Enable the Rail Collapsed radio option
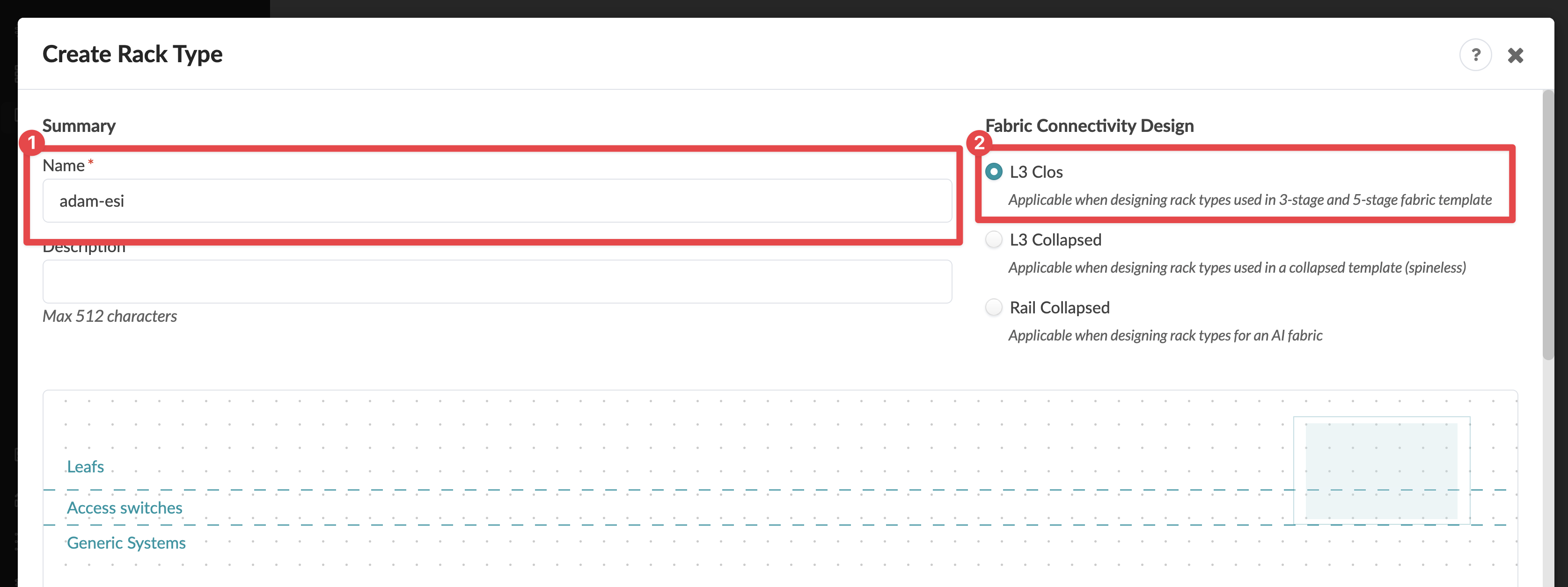Viewport: 1568px width, 587px height. pyautogui.click(x=993, y=307)
